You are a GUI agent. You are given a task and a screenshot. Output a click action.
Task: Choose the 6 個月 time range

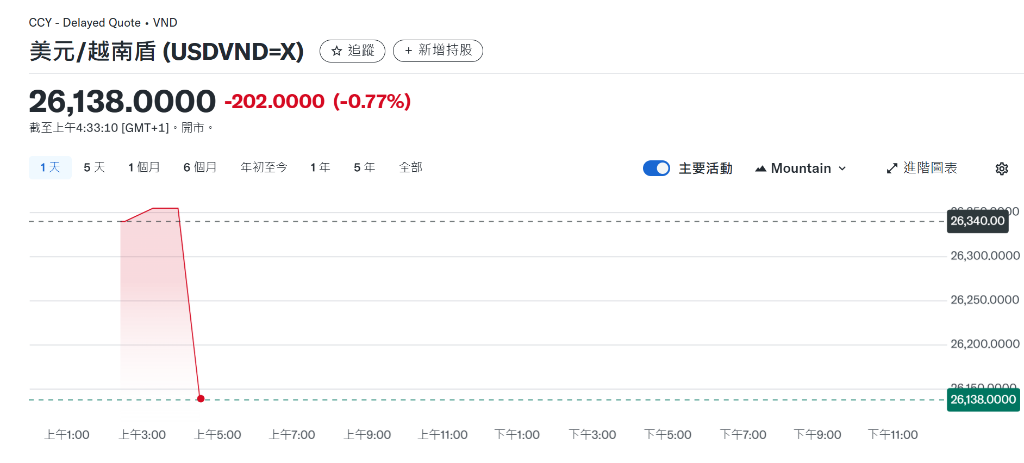coord(200,168)
